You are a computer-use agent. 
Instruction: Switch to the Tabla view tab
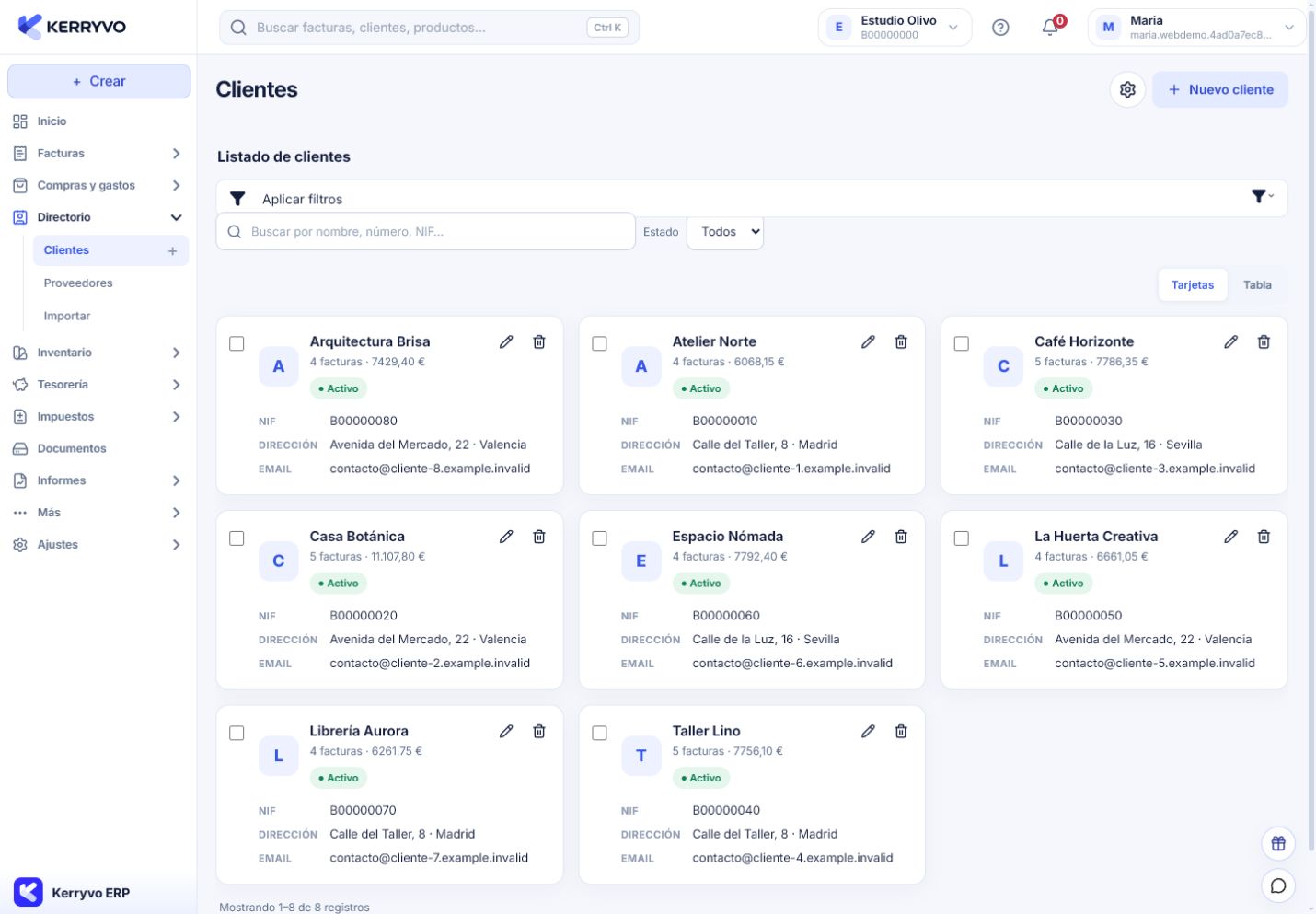click(x=1257, y=284)
